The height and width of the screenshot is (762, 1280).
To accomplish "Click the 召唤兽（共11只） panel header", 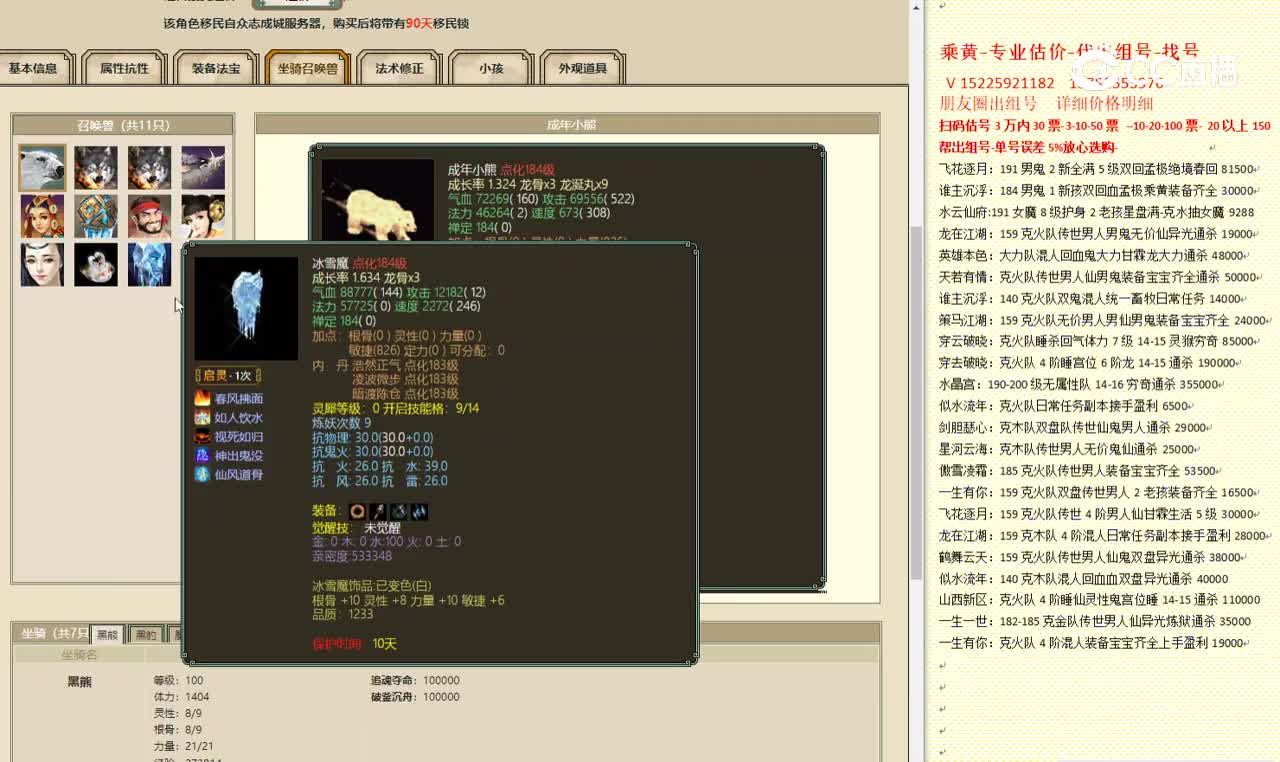I will (x=123, y=125).
